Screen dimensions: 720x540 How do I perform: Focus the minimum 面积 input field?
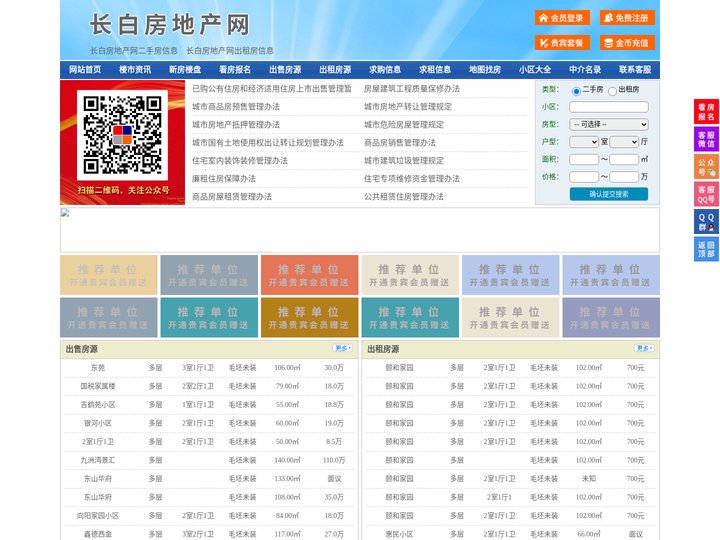tap(584, 159)
